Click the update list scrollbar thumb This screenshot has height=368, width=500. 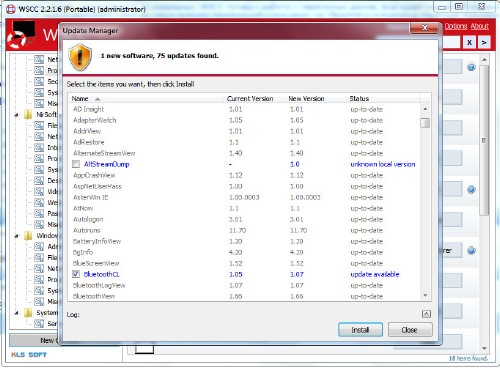point(425,123)
